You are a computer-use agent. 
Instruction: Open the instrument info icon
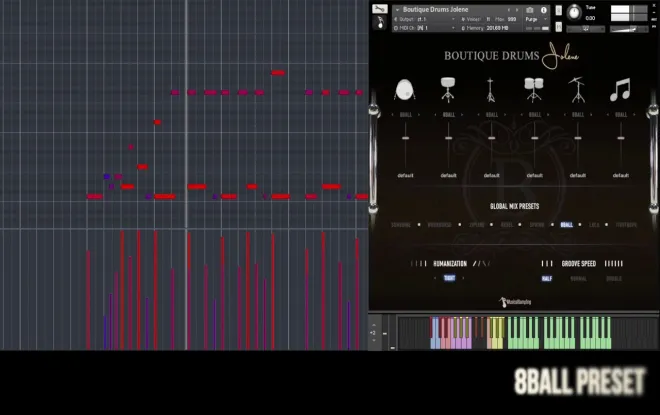click(544, 10)
